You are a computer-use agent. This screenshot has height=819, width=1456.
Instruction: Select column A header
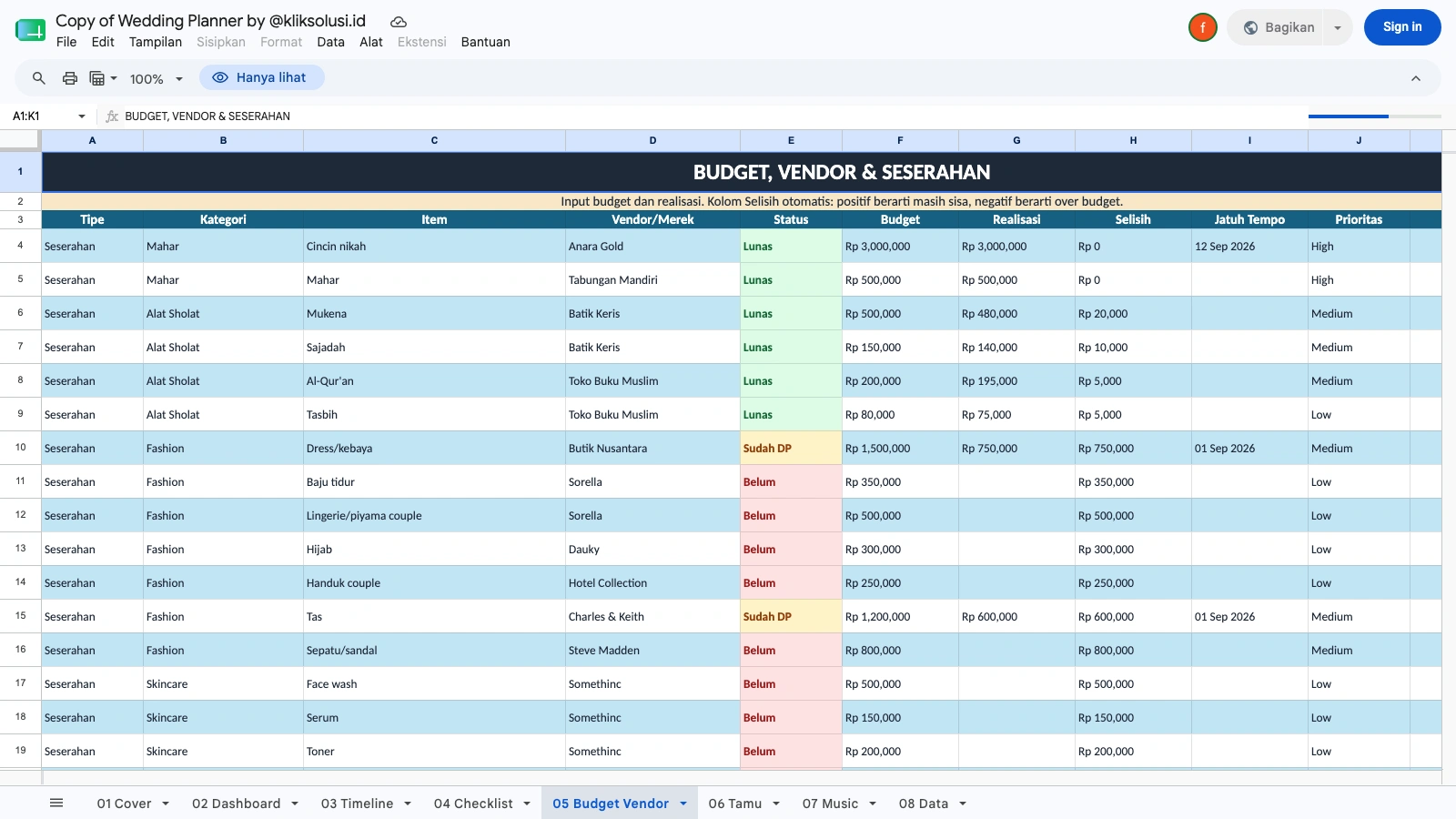[x=92, y=140]
